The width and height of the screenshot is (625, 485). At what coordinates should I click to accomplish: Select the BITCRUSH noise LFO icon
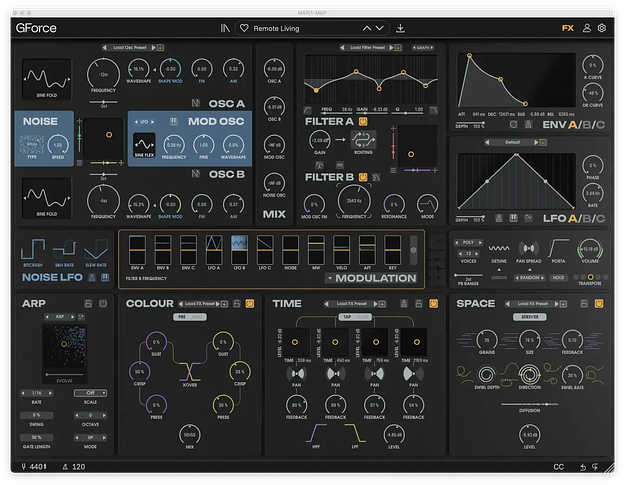pos(33,249)
